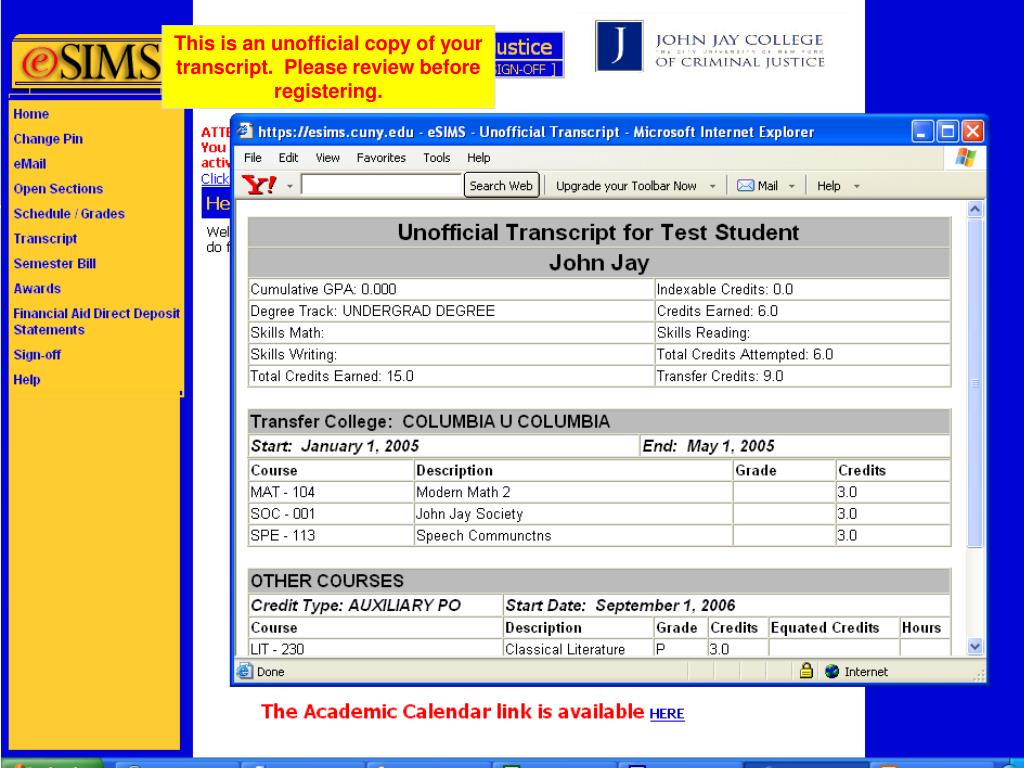This screenshot has height=768, width=1024.
Task: Close the Unofficial Transcript window
Action: 972,132
